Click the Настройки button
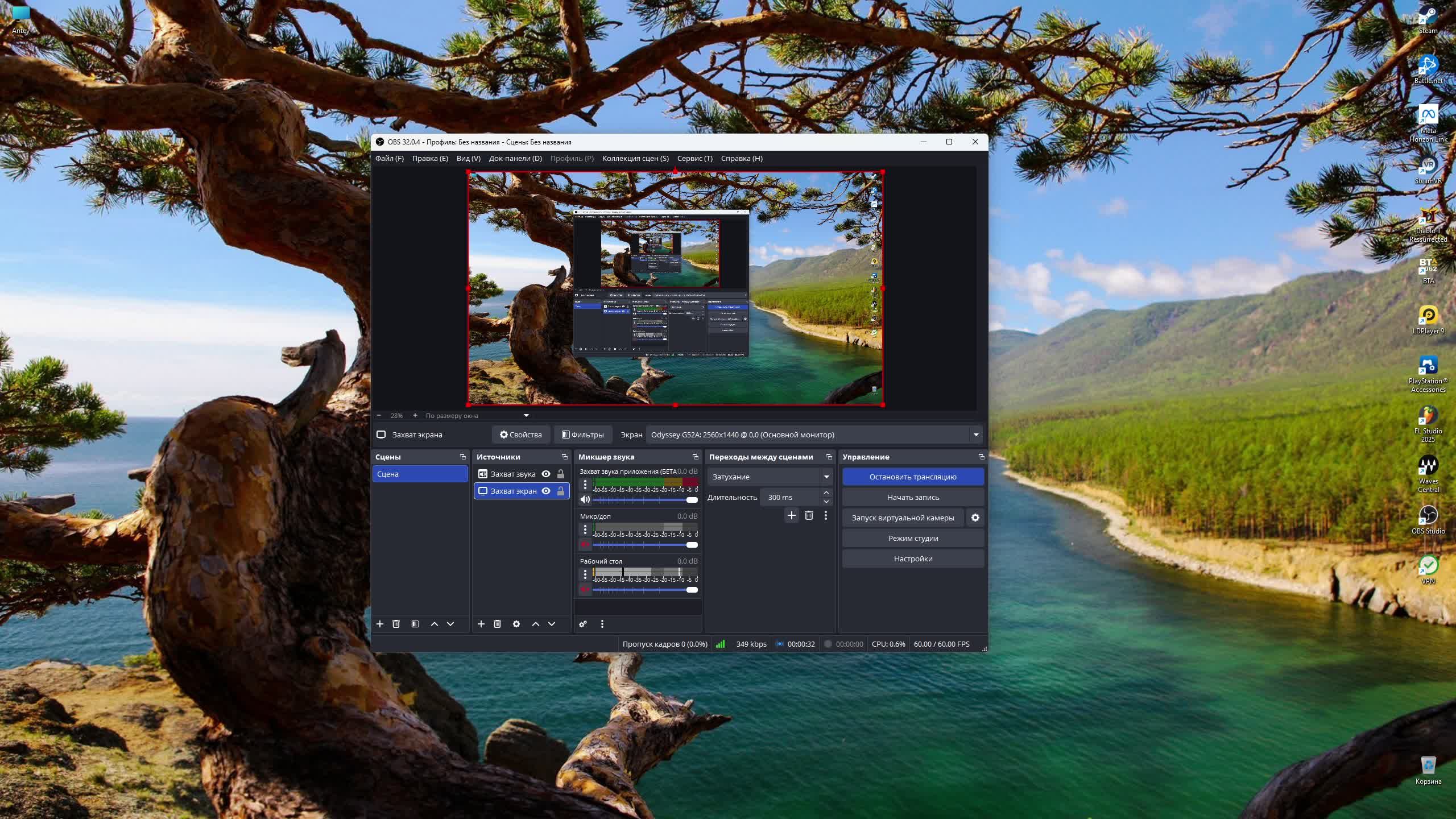1456x819 pixels. click(x=912, y=559)
